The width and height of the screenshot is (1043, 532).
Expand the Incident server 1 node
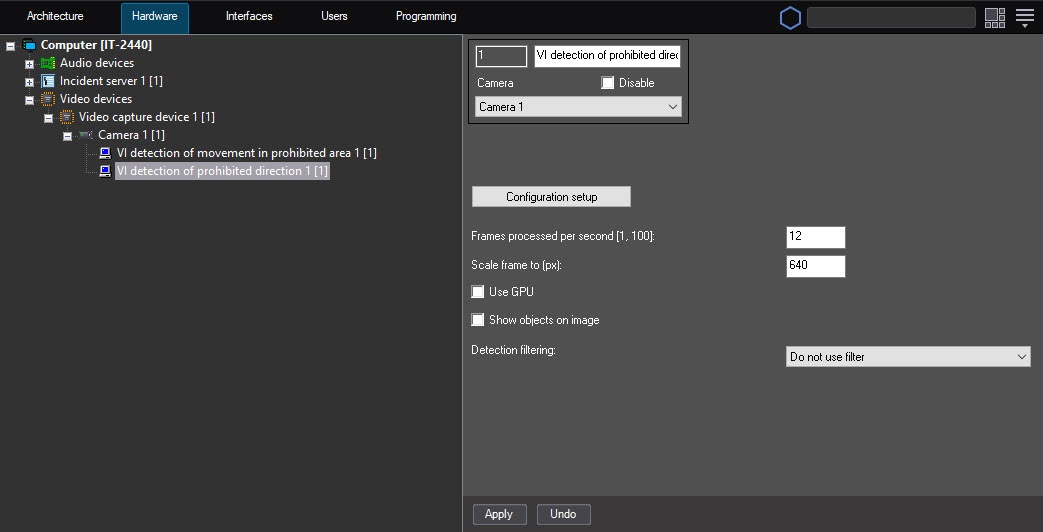click(29, 82)
